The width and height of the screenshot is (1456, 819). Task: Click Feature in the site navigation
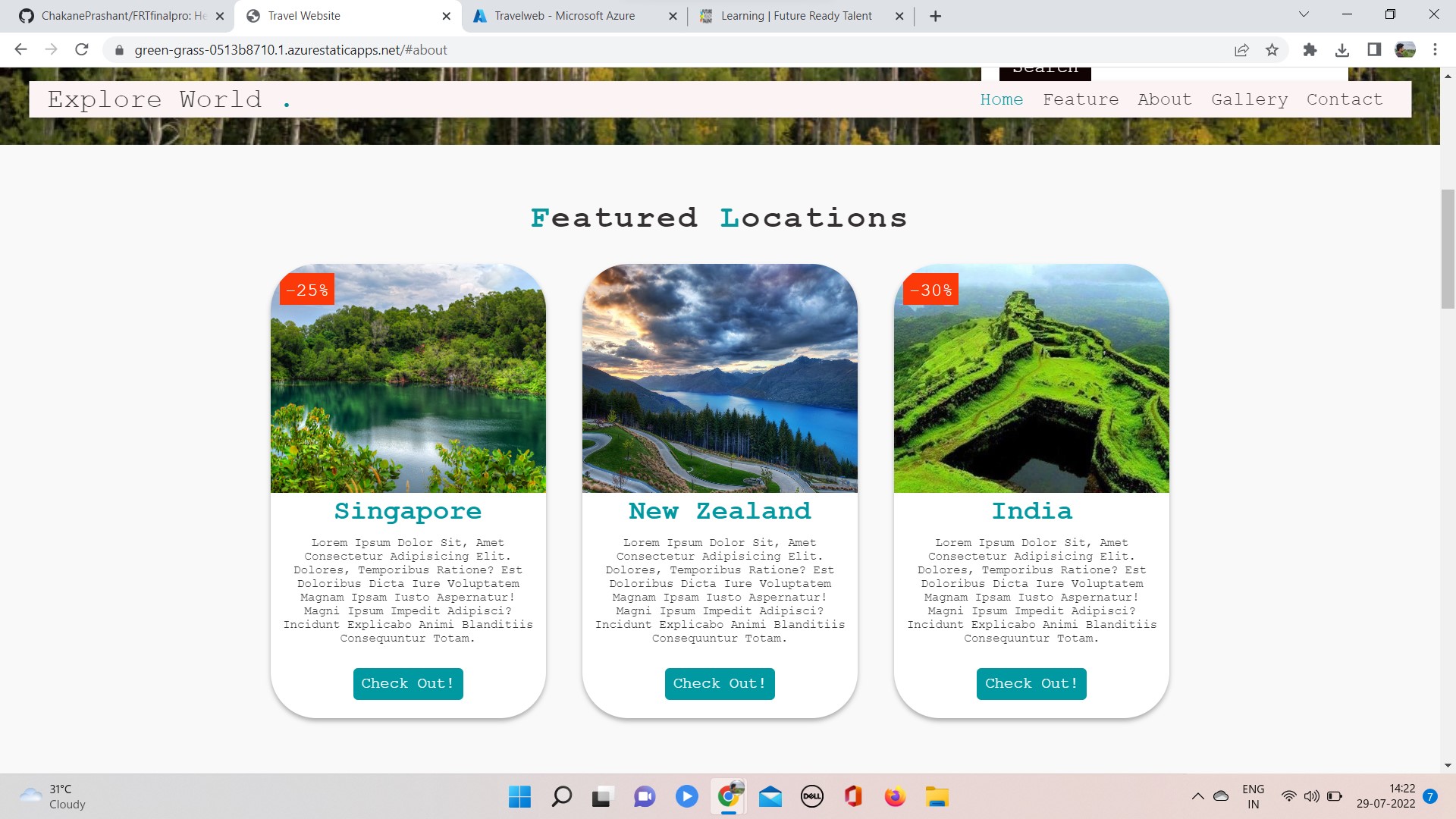[x=1081, y=99]
